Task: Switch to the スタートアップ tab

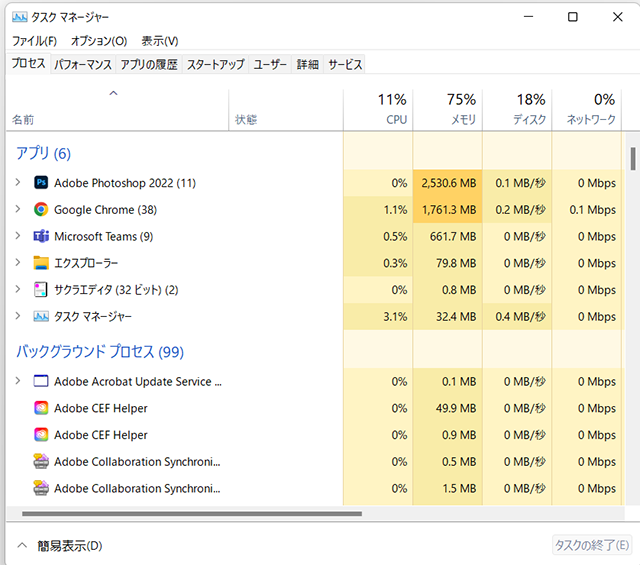Action: coord(216,65)
